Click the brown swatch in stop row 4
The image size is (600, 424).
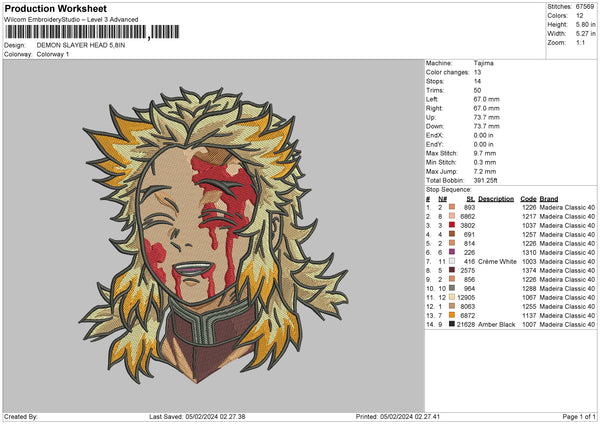pyautogui.click(x=452, y=234)
